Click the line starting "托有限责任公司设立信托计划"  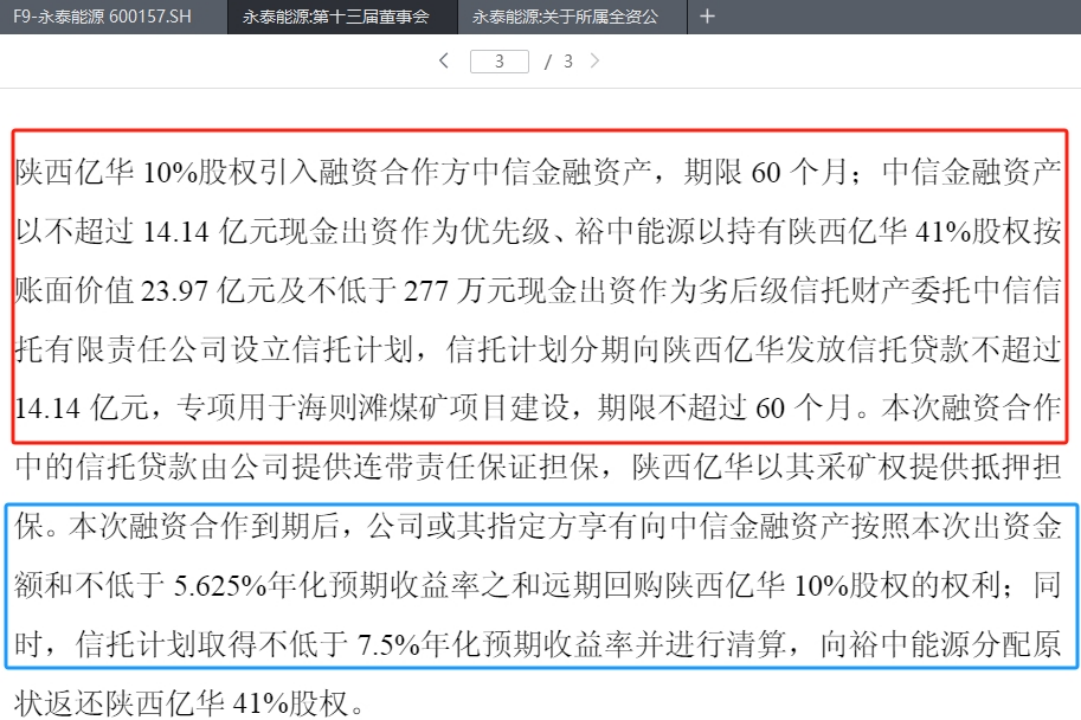pyautogui.click(x=538, y=349)
